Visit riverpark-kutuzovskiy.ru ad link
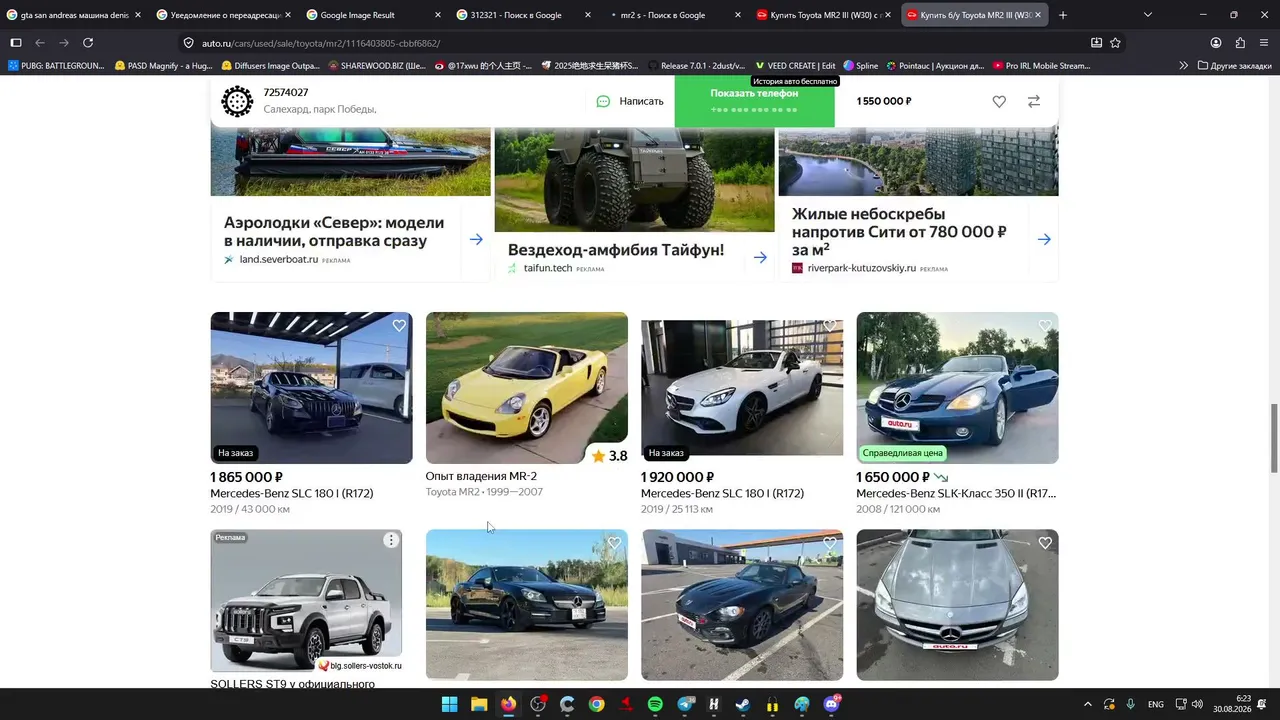 [x=862, y=268]
